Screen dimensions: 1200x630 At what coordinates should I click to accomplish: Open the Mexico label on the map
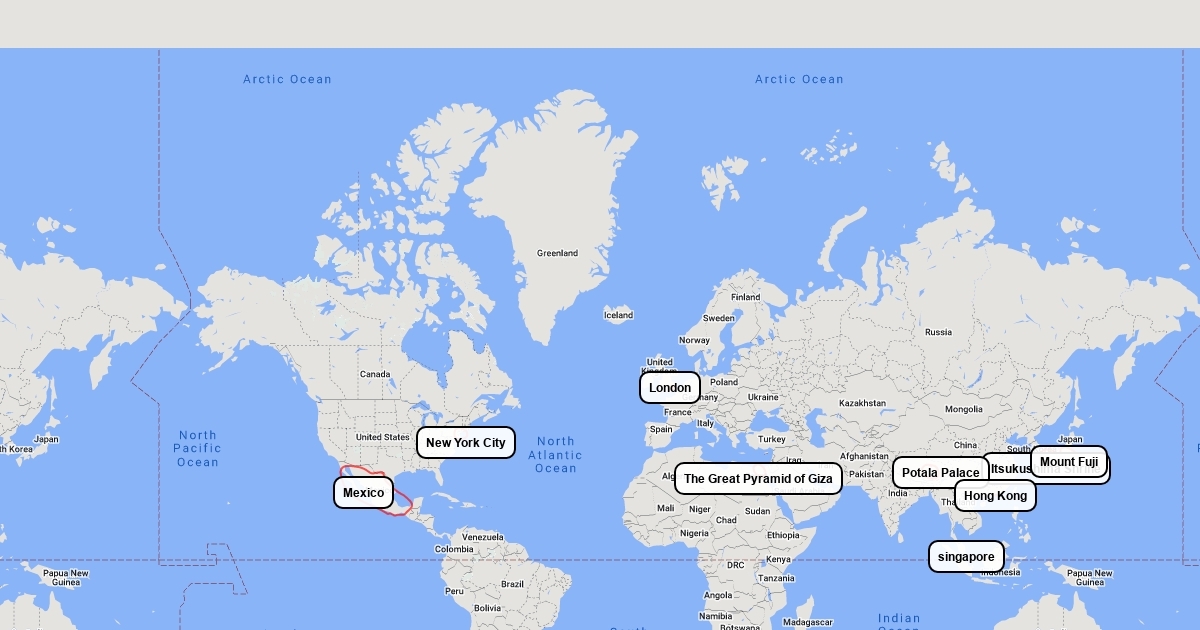click(x=363, y=493)
